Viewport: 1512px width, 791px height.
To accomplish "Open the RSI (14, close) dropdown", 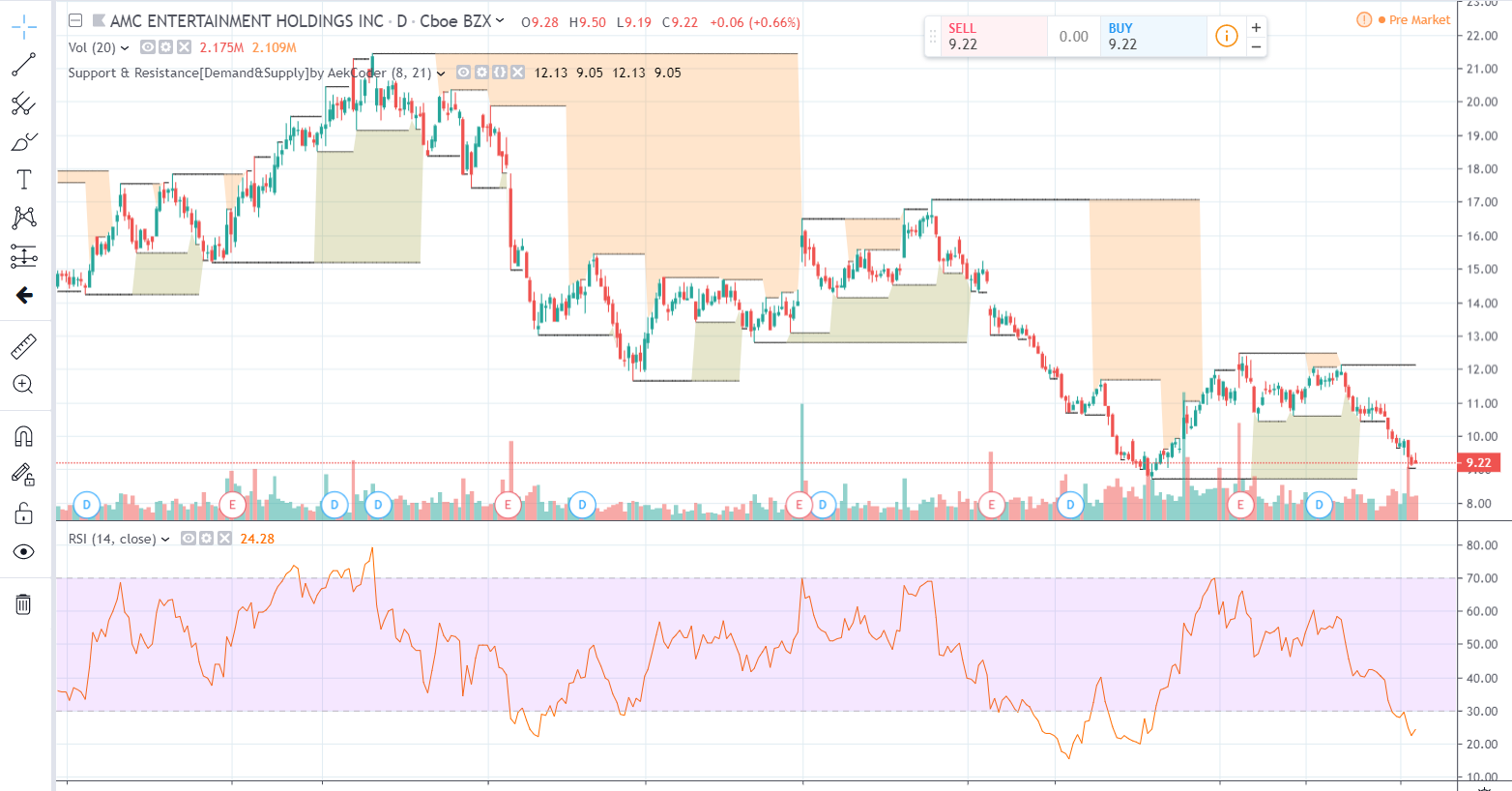I will [x=165, y=539].
